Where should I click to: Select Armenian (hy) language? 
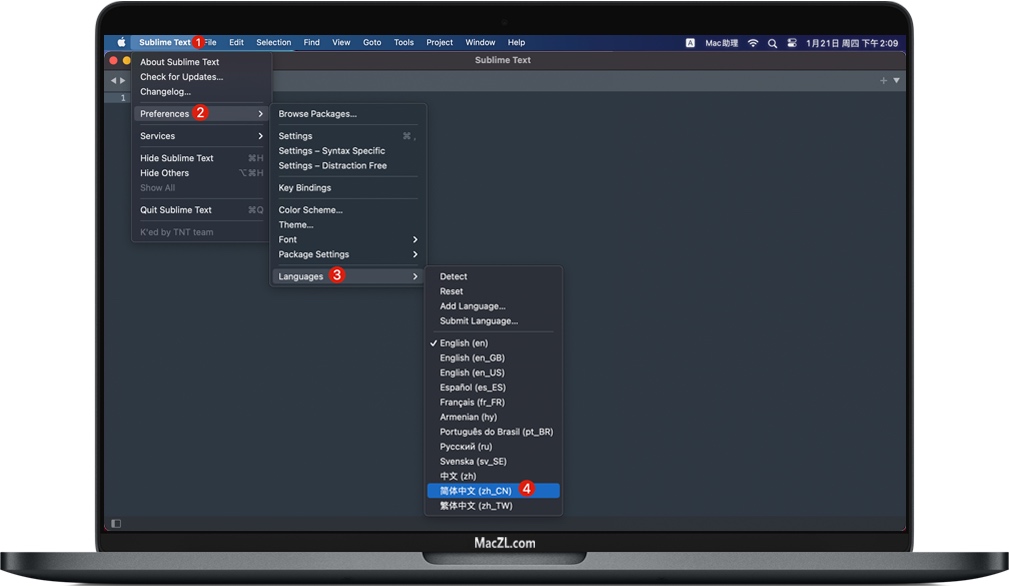(494, 417)
